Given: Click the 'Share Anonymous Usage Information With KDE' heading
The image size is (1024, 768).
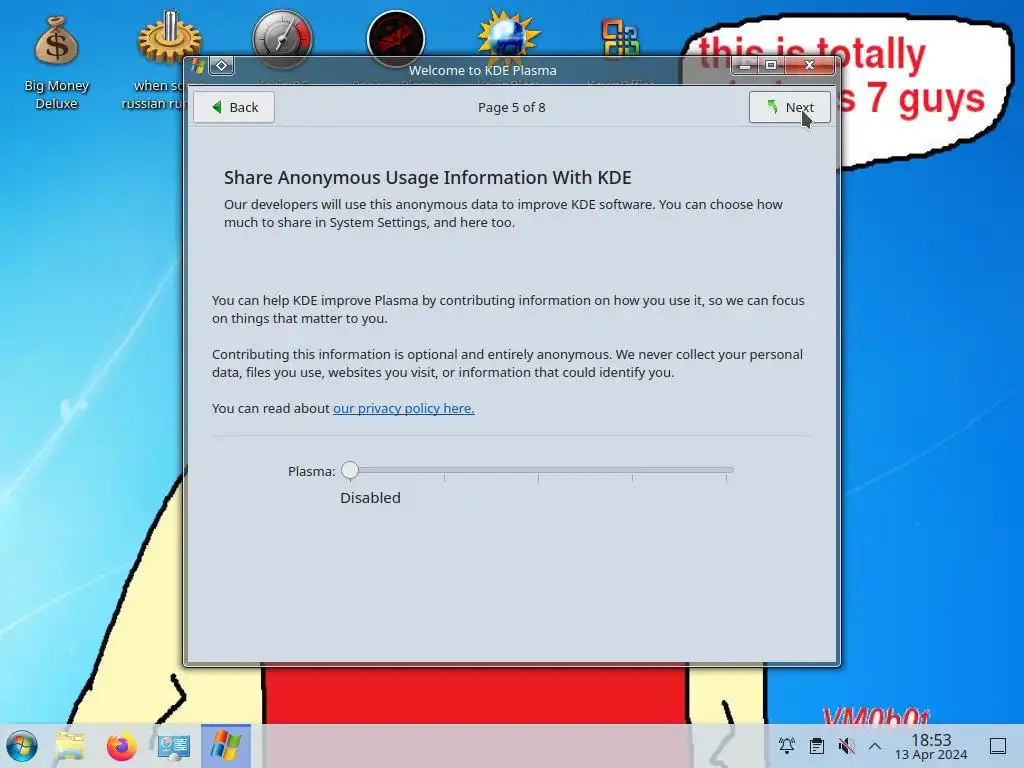Looking at the screenshot, I should point(428,178).
